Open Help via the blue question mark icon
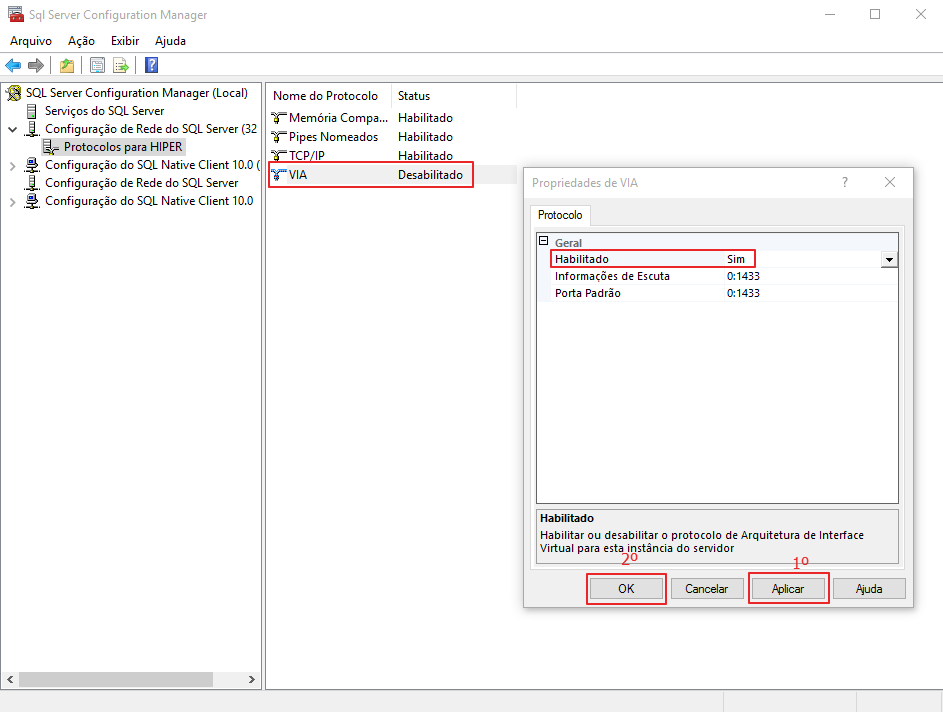 click(151, 66)
